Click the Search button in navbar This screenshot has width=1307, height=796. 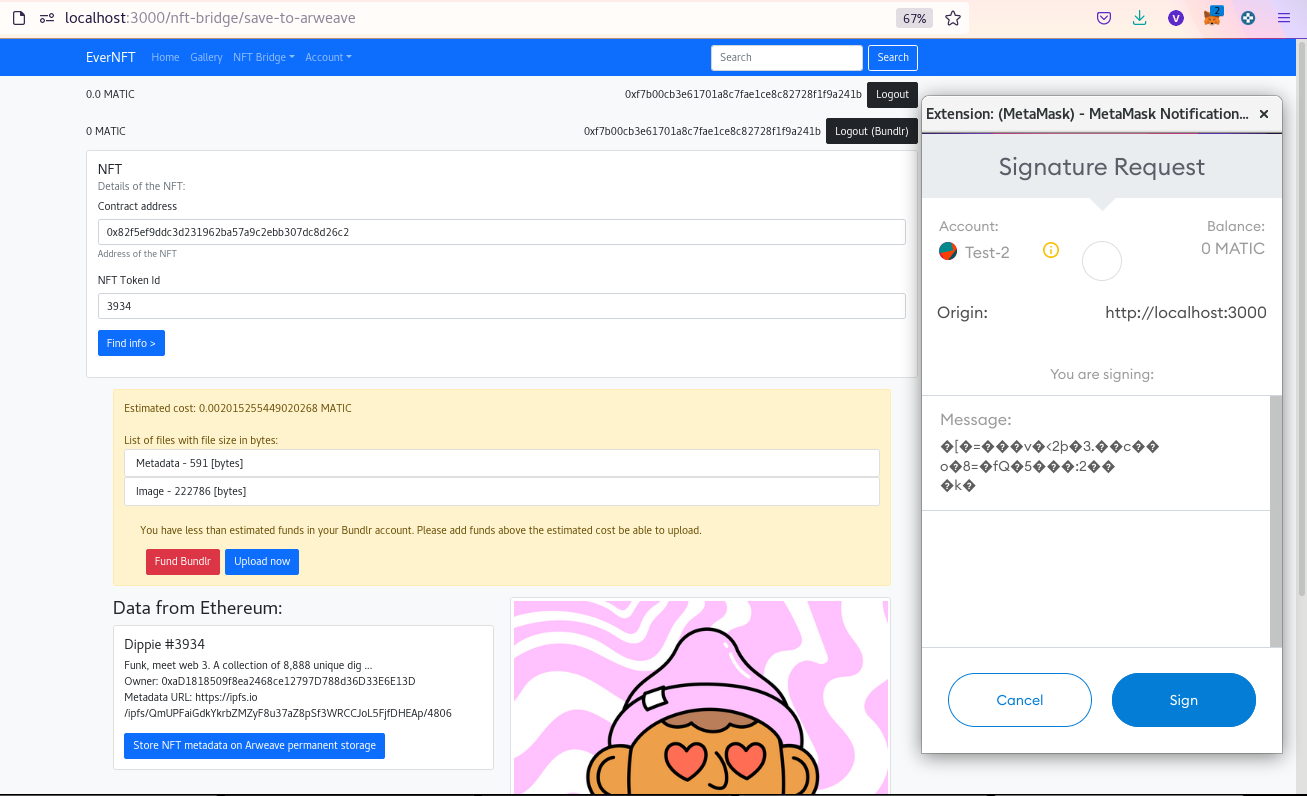point(893,57)
